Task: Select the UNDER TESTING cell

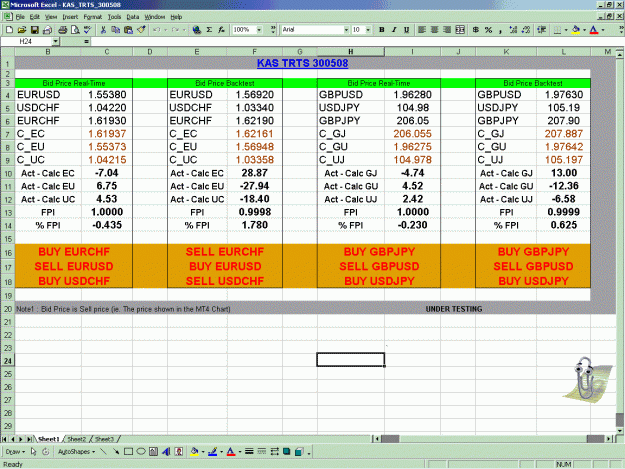Action: click(454, 309)
